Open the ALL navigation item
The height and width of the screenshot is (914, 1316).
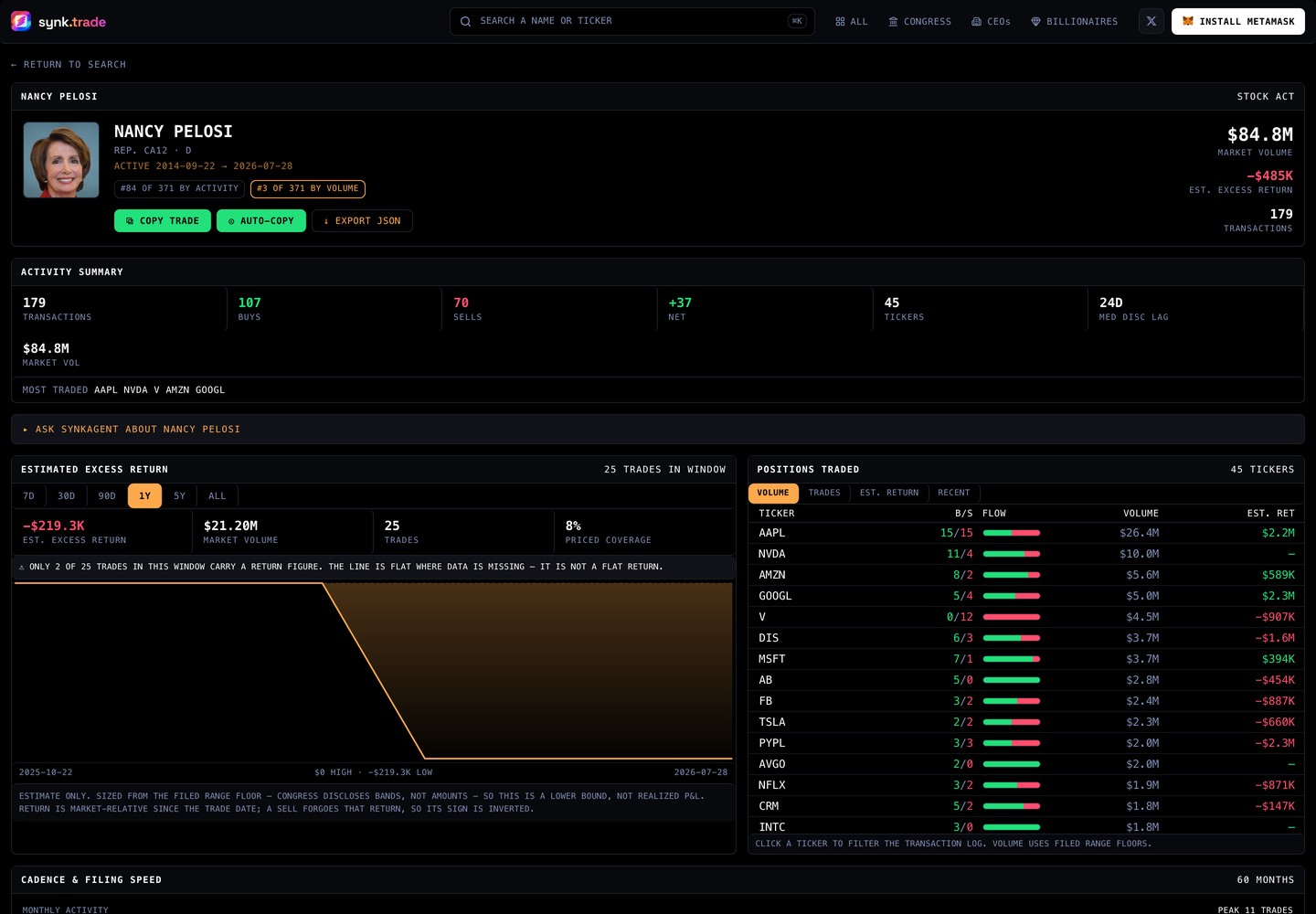click(x=852, y=22)
